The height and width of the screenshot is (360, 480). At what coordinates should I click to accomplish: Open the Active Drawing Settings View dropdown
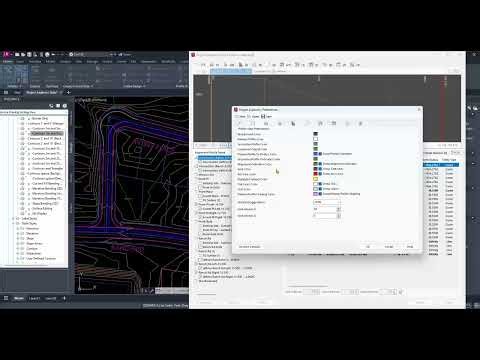pos(34,113)
